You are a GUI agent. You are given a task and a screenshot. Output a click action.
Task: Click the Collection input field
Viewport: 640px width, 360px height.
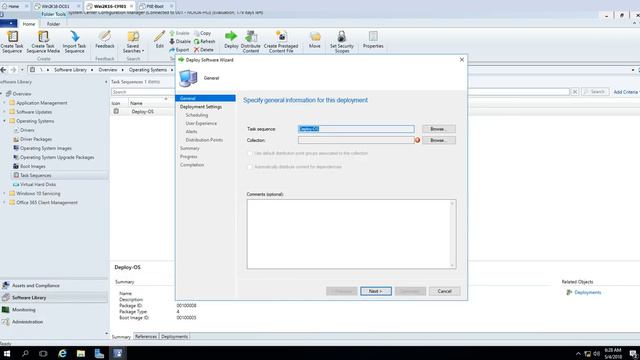(x=356, y=140)
